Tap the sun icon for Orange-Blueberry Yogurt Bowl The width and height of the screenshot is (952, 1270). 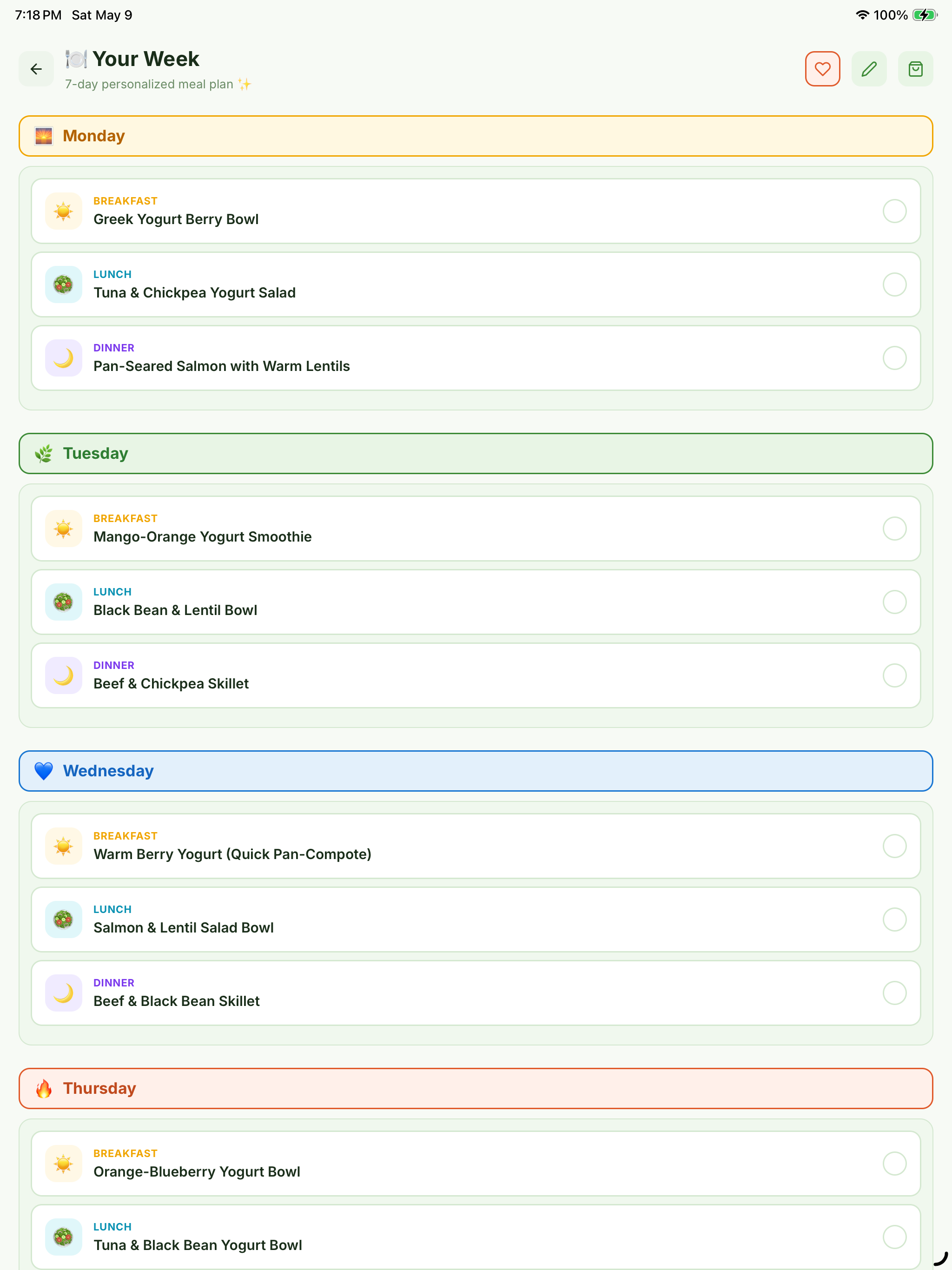pos(64,1164)
